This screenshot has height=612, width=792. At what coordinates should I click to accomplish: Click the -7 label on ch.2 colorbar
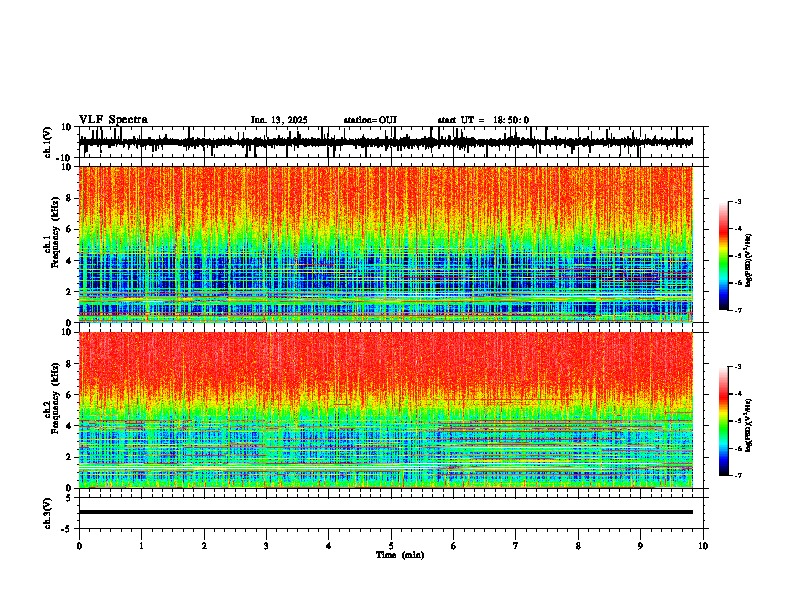[738, 475]
